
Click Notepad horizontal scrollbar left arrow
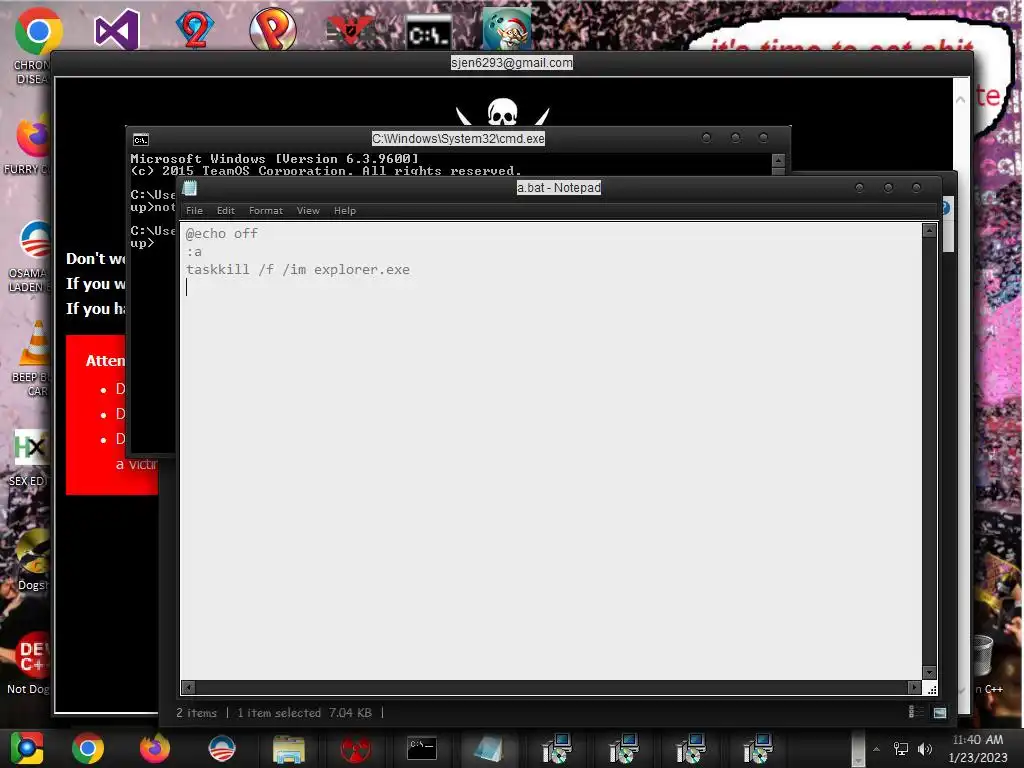188,688
